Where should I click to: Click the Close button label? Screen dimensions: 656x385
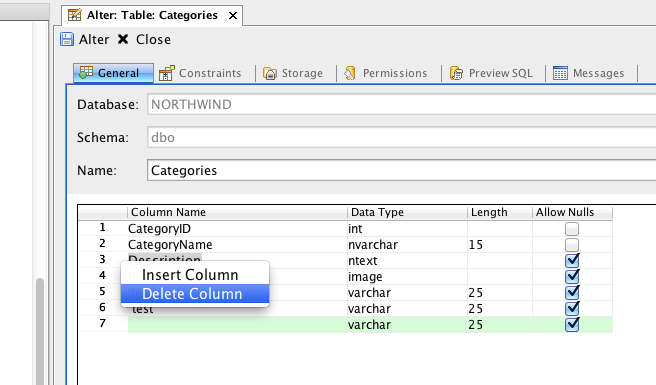tap(153, 39)
